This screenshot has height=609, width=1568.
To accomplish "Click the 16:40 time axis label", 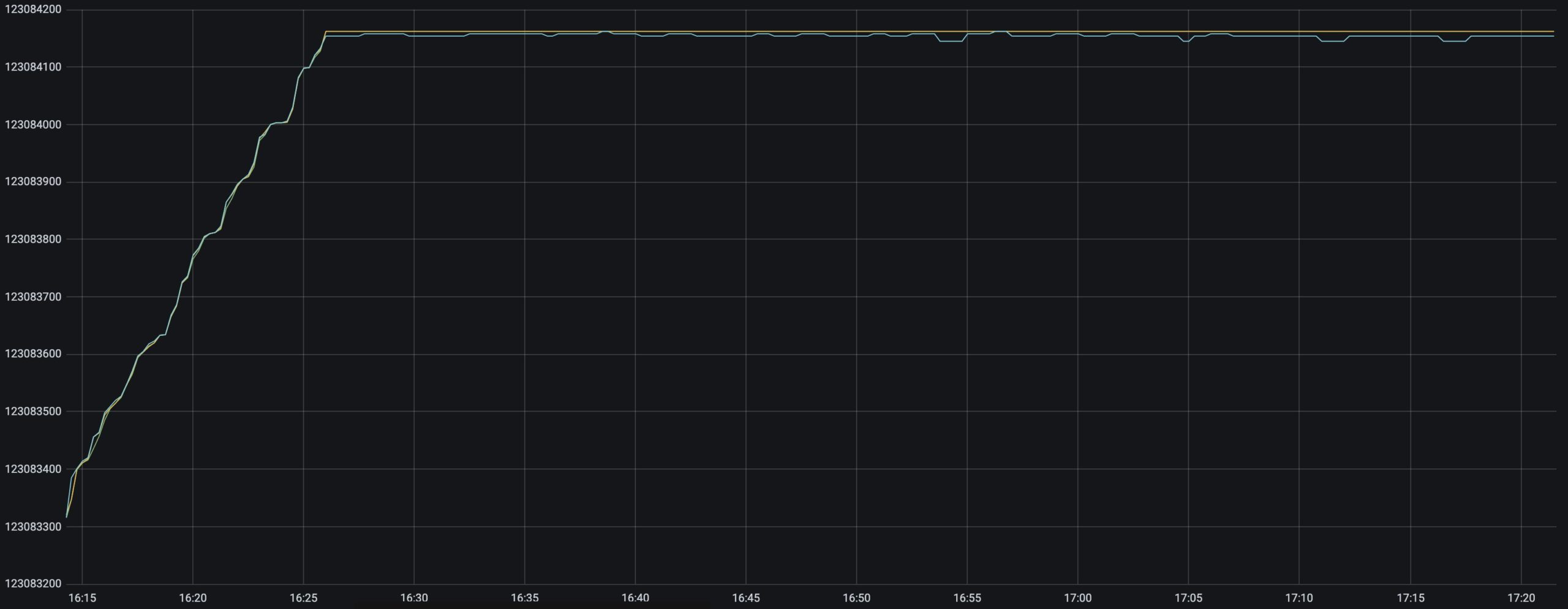I will (x=635, y=597).
